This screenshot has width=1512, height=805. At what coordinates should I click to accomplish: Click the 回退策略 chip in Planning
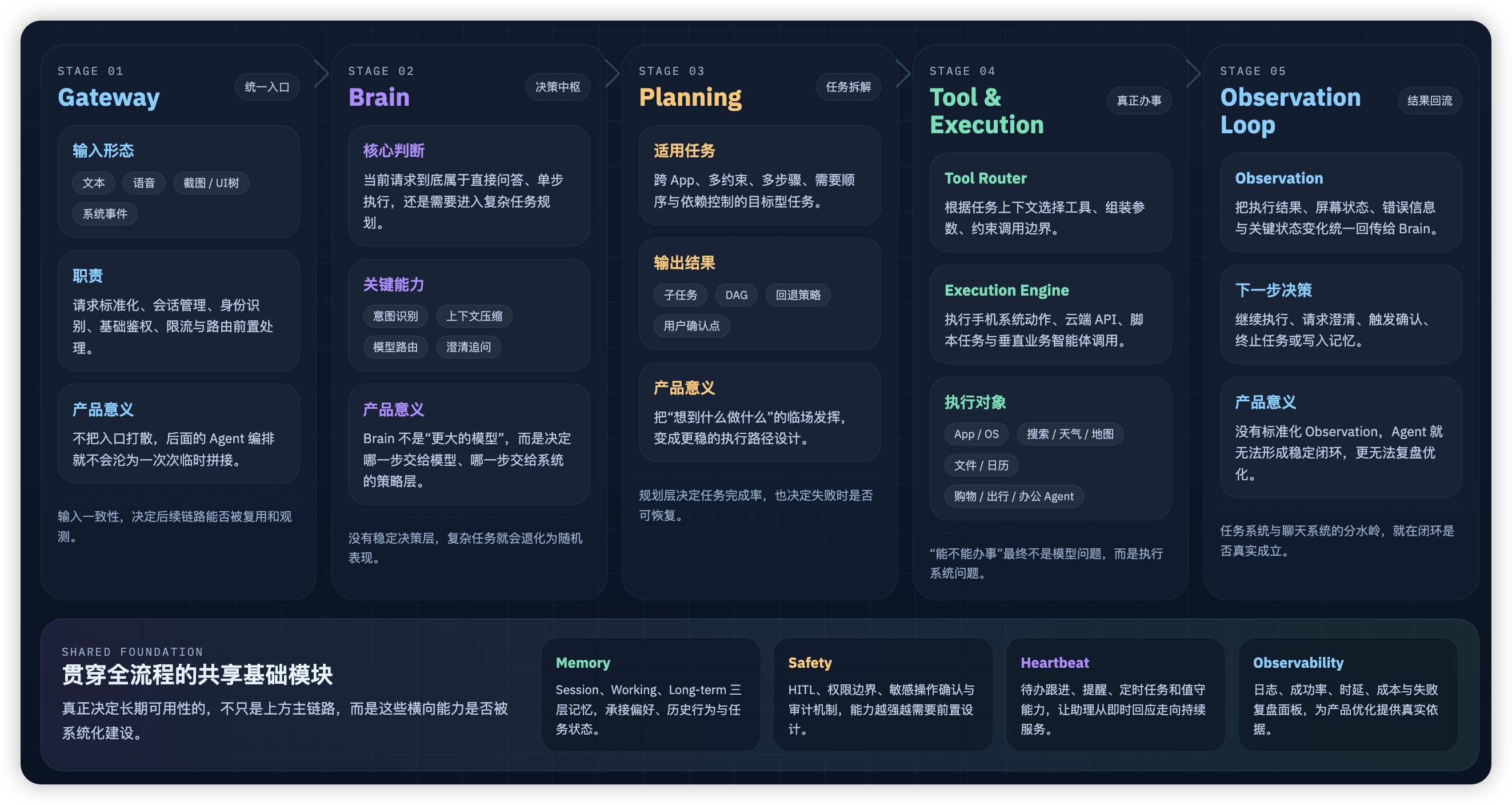click(798, 295)
